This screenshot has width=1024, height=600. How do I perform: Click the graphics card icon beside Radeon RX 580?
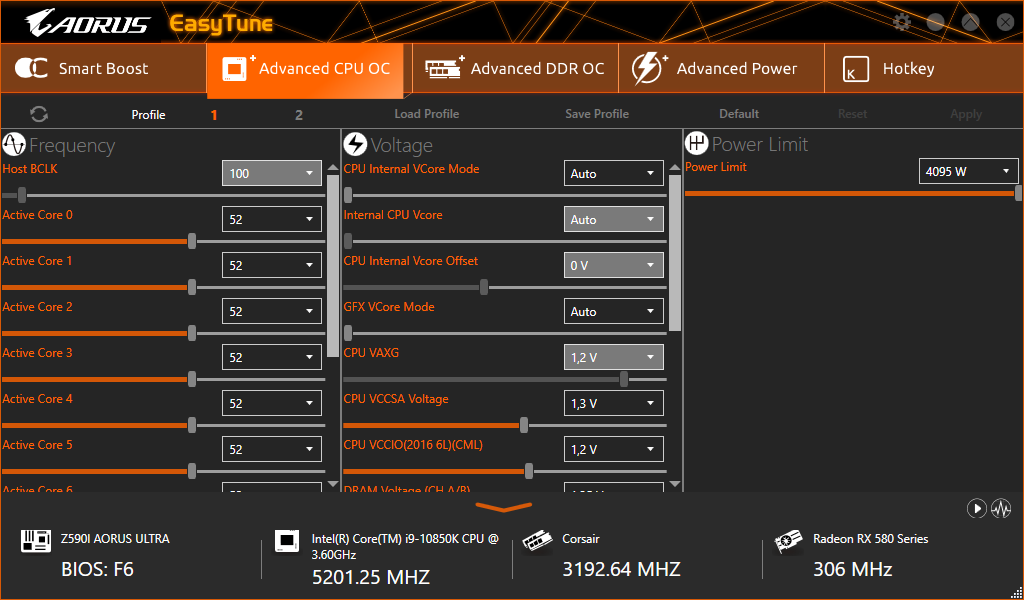pyautogui.click(x=788, y=542)
